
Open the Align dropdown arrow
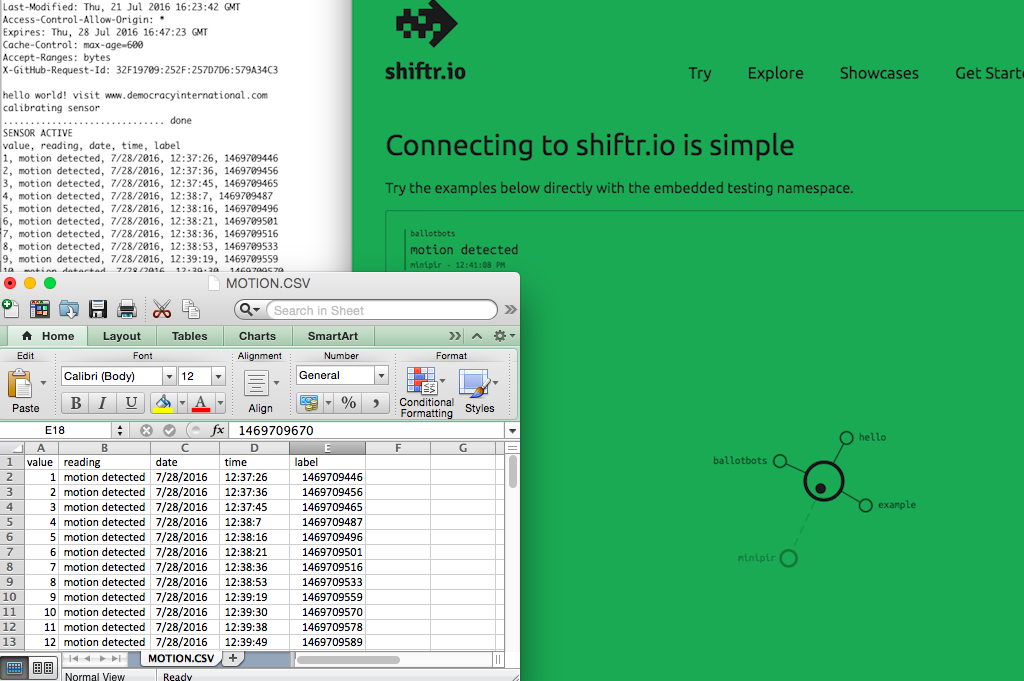point(276,383)
